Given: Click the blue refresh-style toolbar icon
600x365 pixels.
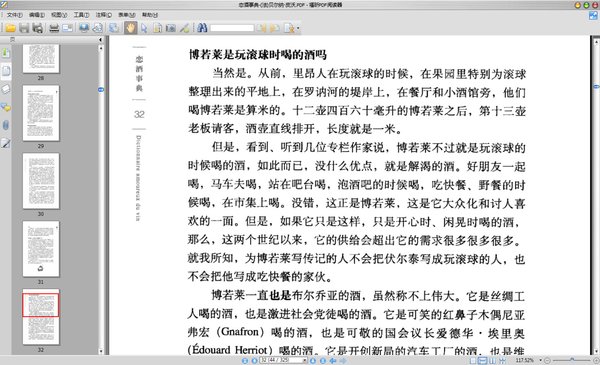Looking at the screenshot, I should click(113, 28).
